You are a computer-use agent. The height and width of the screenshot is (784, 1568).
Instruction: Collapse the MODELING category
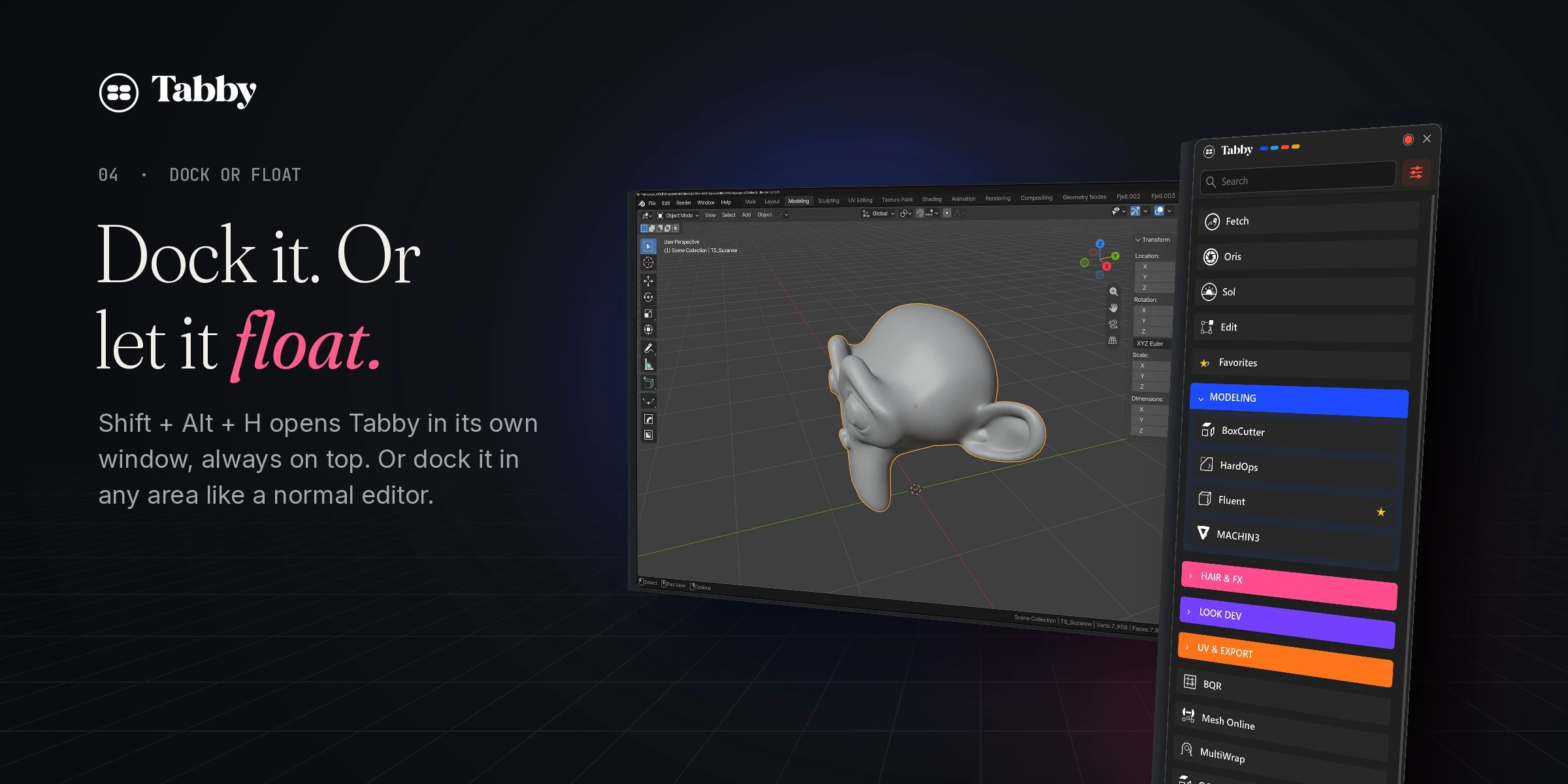(x=1299, y=400)
